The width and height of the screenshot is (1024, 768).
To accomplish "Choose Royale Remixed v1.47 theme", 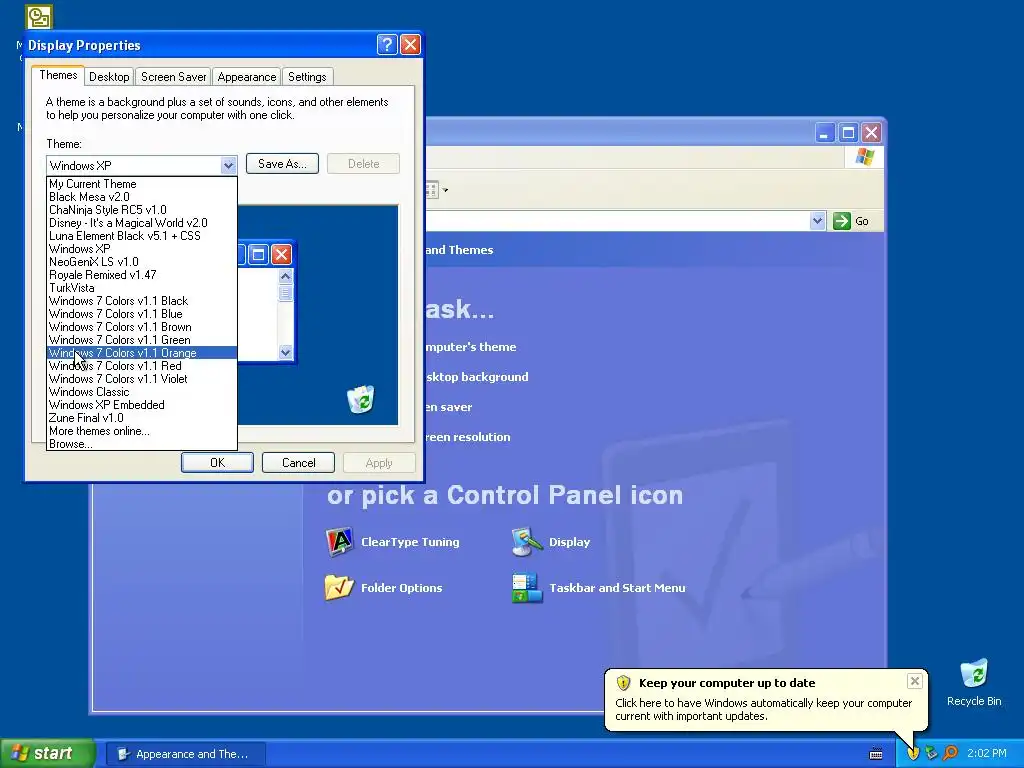I will tap(142, 275).
